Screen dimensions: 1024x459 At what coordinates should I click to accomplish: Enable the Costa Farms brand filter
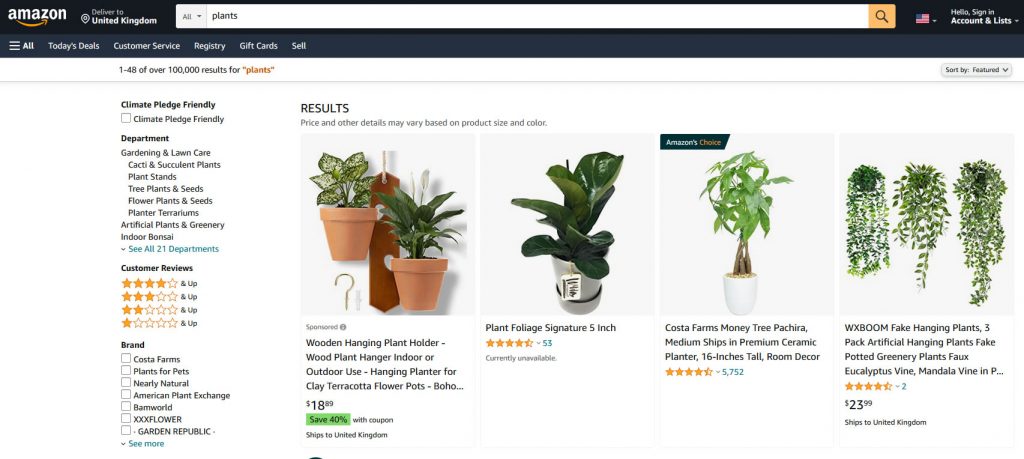point(125,358)
